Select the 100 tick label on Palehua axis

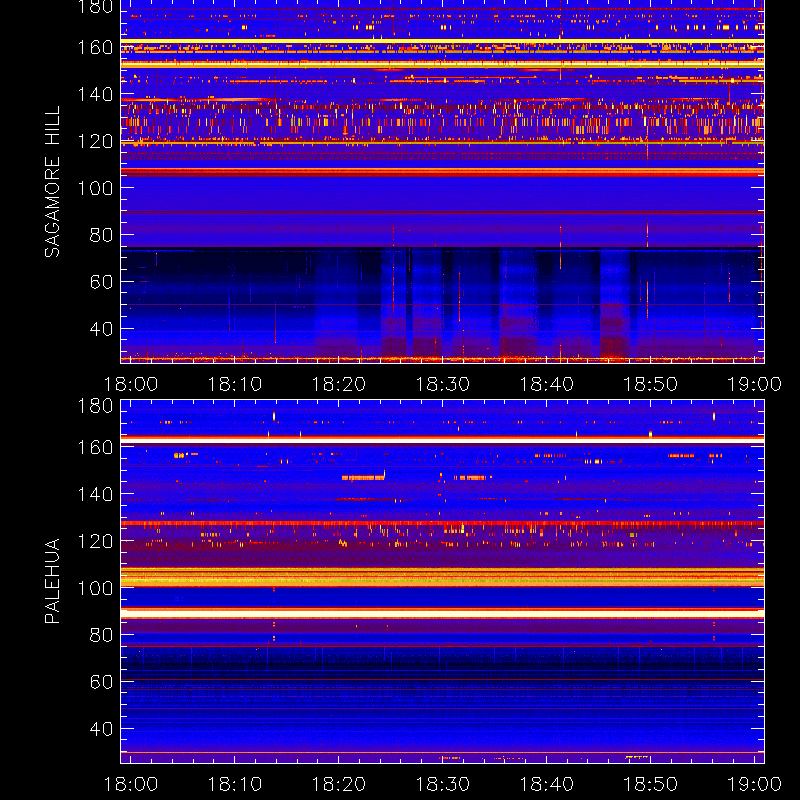pos(95,588)
